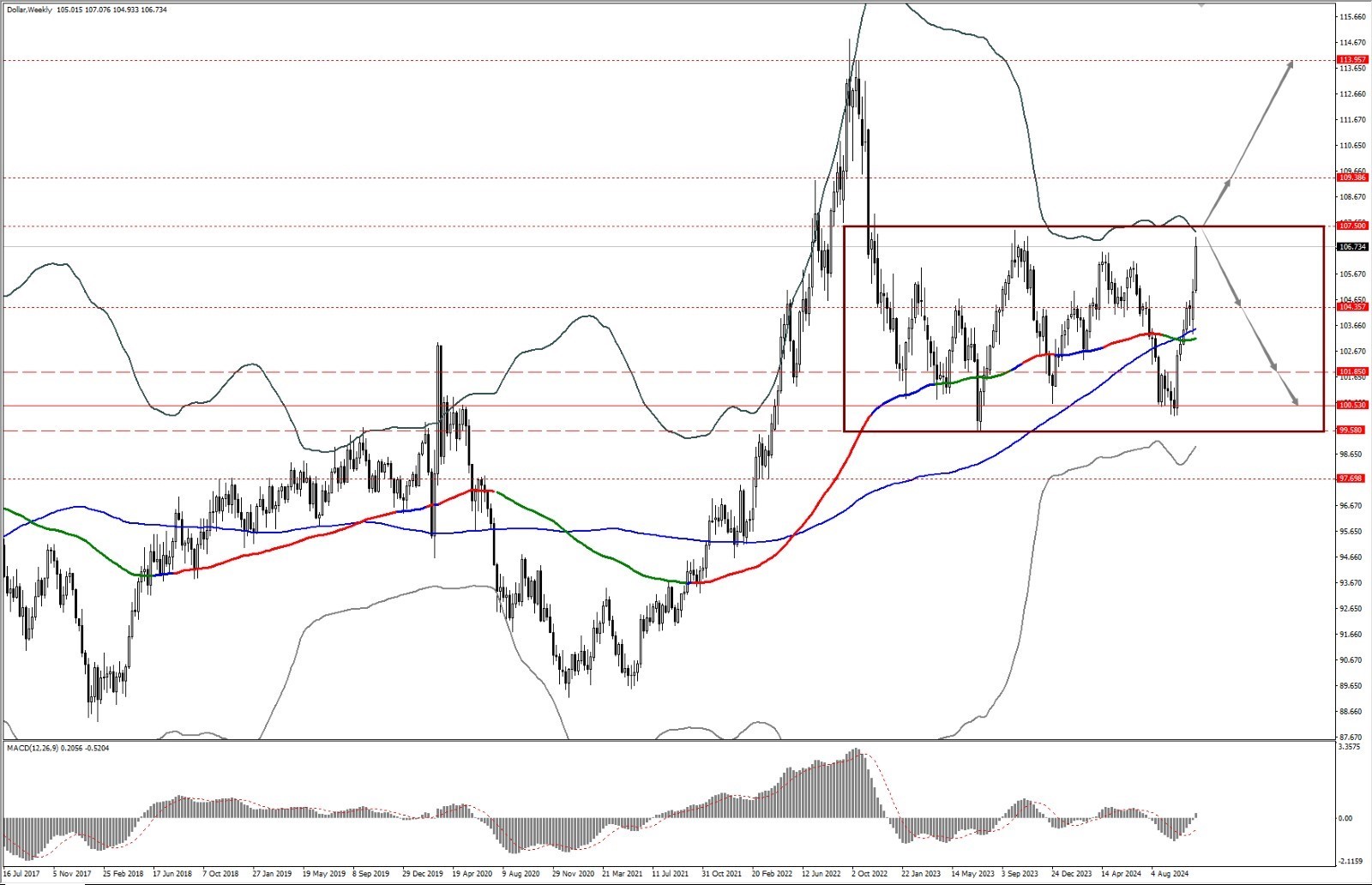Click the current price label 106.734
Viewport: 1372px width, 885px height.
click(1352, 247)
